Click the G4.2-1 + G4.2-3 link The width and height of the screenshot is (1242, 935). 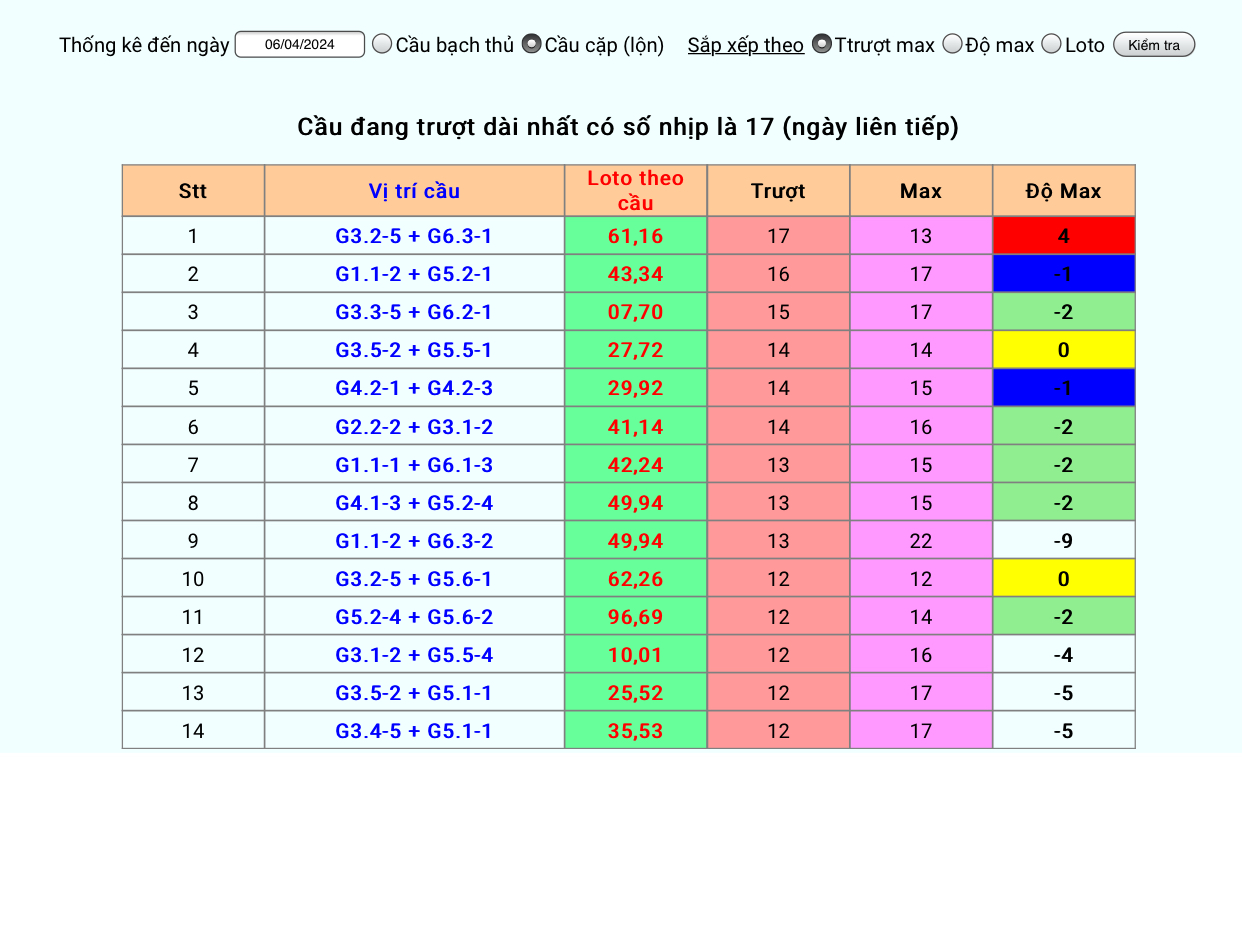[414, 388]
